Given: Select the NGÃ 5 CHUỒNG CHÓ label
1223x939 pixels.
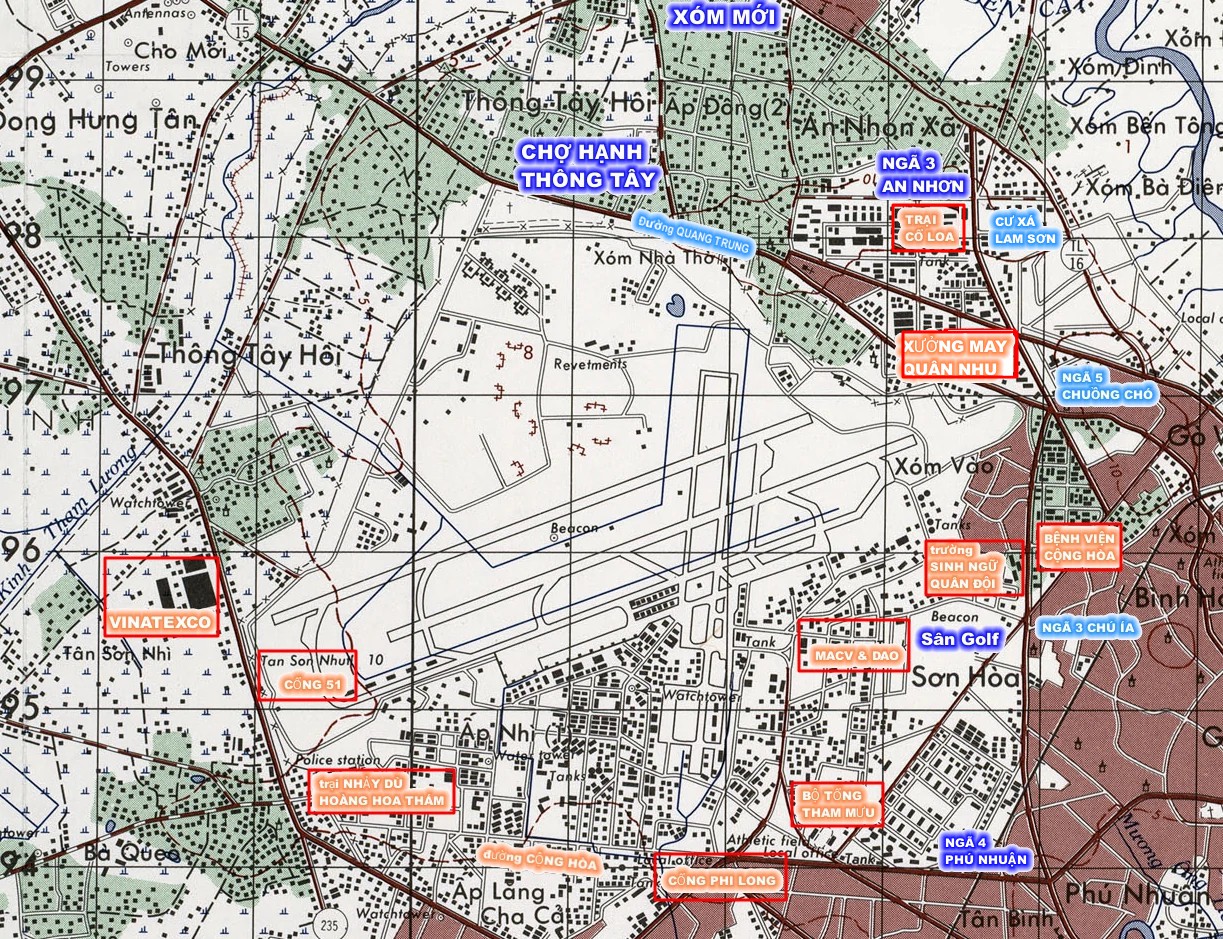Looking at the screenshot, I should pyautogui.click(x=1107, y=385).
